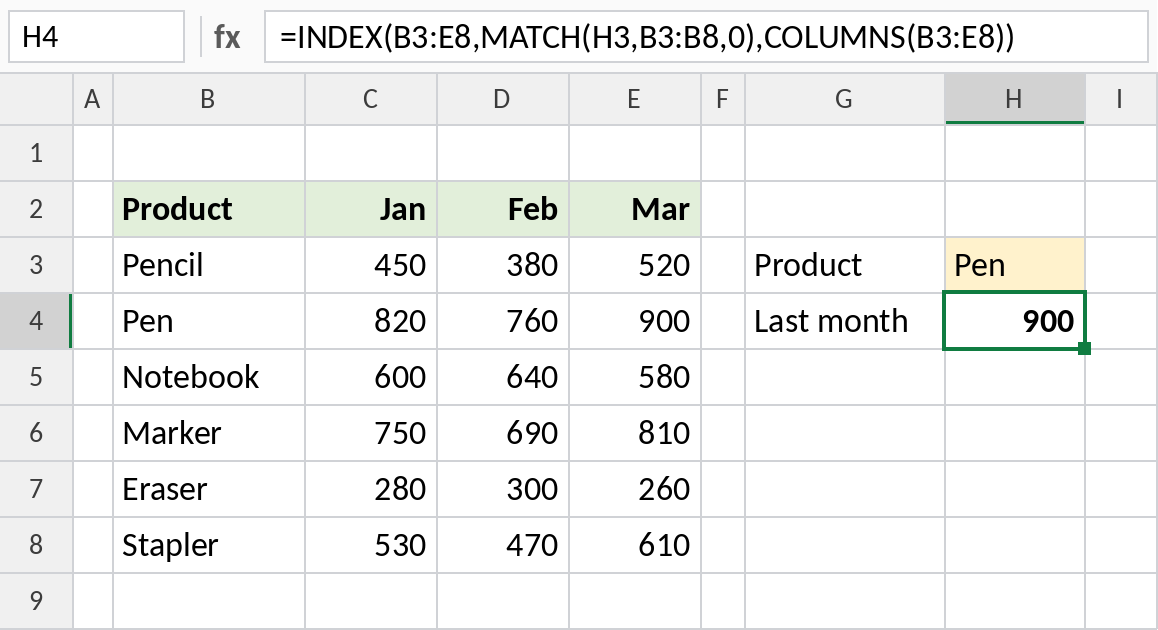This screenshot has height=630, width=1158.
Task: Click Pencil's Feb value 380
Action: (503, 265)
